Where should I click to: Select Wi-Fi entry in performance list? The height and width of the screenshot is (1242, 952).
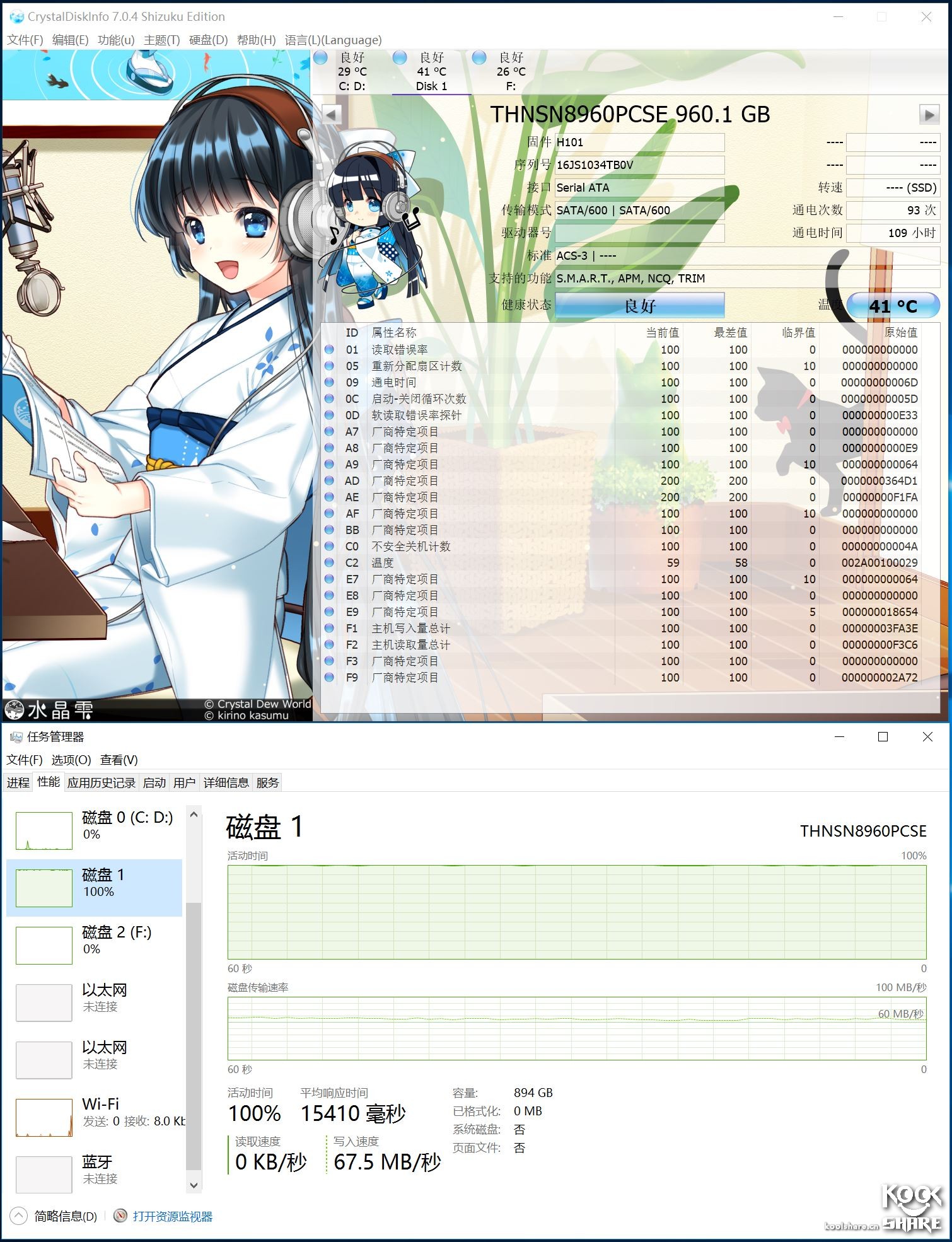point(95,1117)
